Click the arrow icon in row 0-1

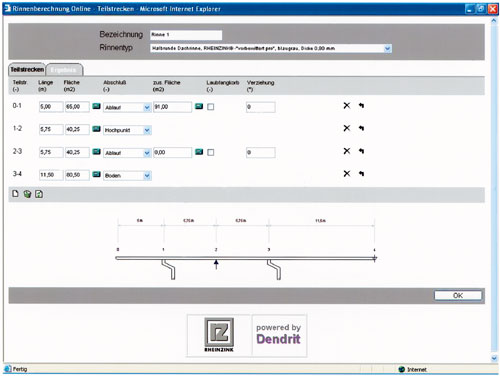(x=361, y=105)
